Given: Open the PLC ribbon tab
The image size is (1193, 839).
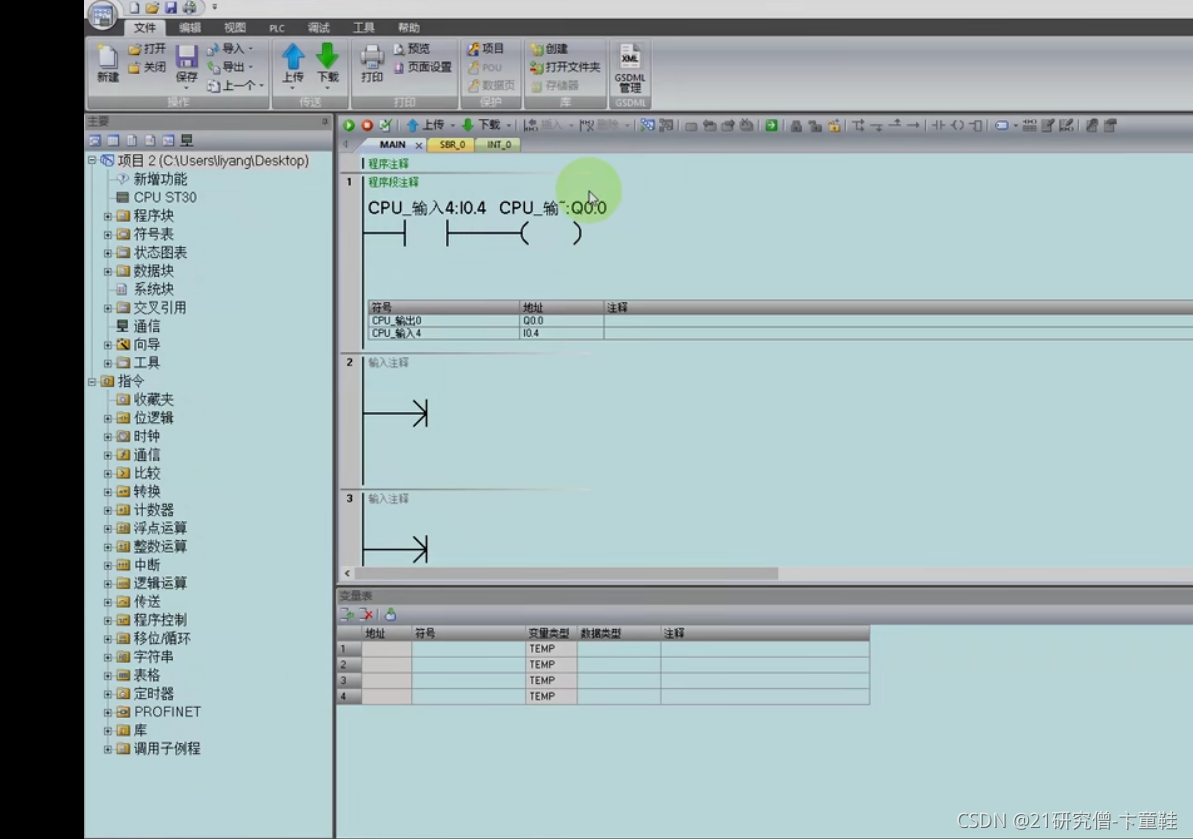Looking at the screenshot, I should click(277, 27).
